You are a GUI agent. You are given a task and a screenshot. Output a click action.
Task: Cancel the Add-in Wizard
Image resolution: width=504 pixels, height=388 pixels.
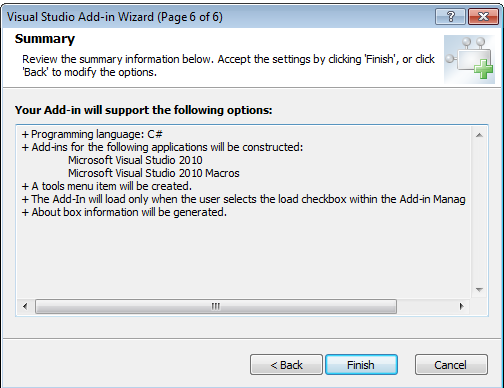click(451, 365)
